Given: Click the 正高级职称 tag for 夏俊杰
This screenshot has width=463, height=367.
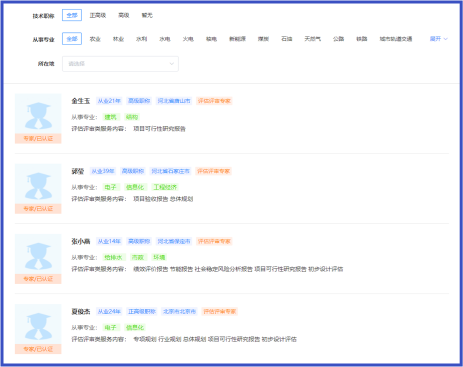Looking at the screenshot, I should coord(142,311).
